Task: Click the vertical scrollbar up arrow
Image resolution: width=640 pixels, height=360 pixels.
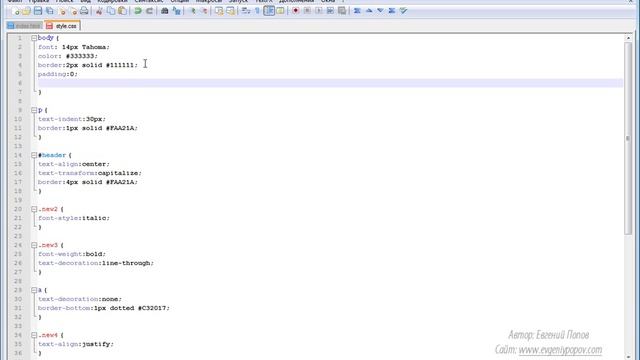Action: coord(628,38)
